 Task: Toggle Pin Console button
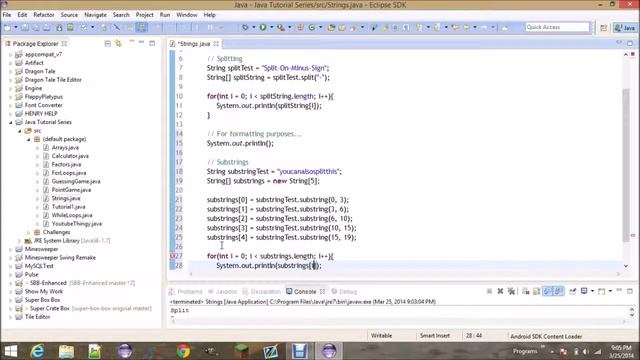pos(573,291)
